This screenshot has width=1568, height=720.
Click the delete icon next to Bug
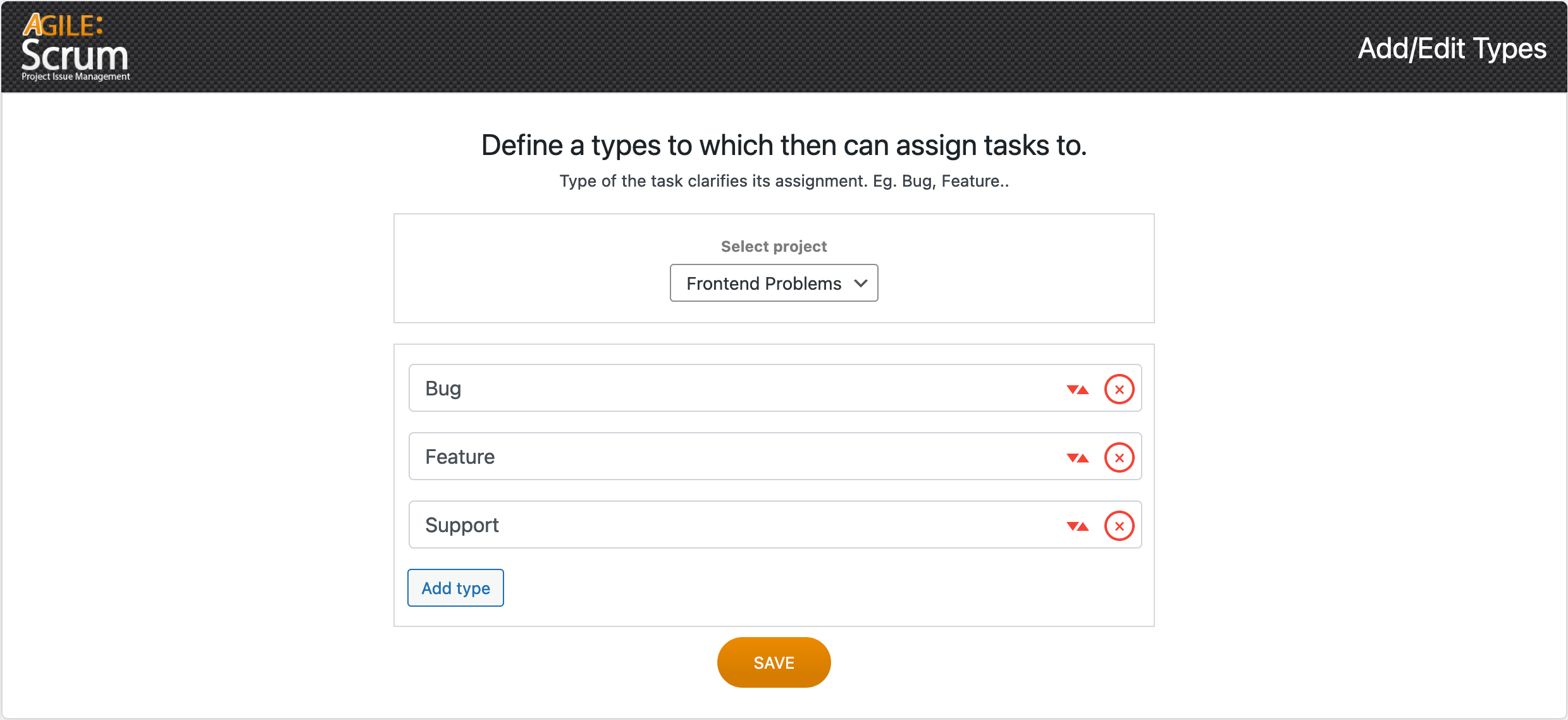tap(1120, 388)
